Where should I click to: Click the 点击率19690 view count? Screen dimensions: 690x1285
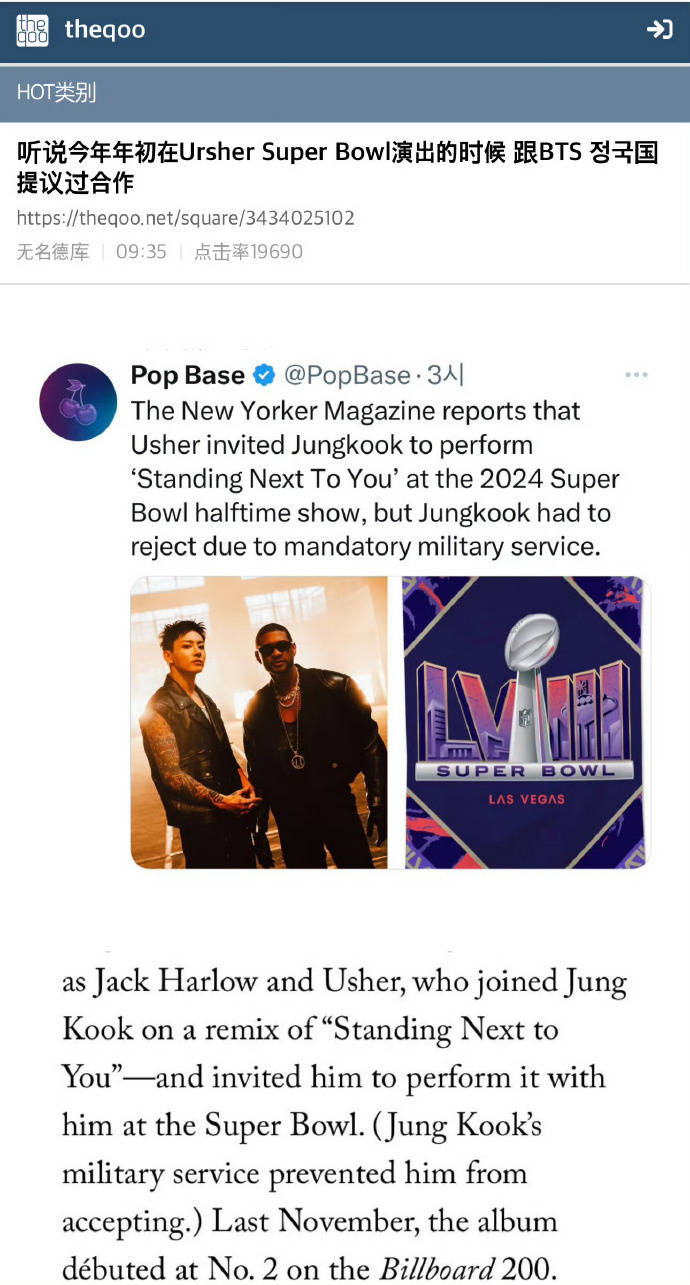click(248, 252)
